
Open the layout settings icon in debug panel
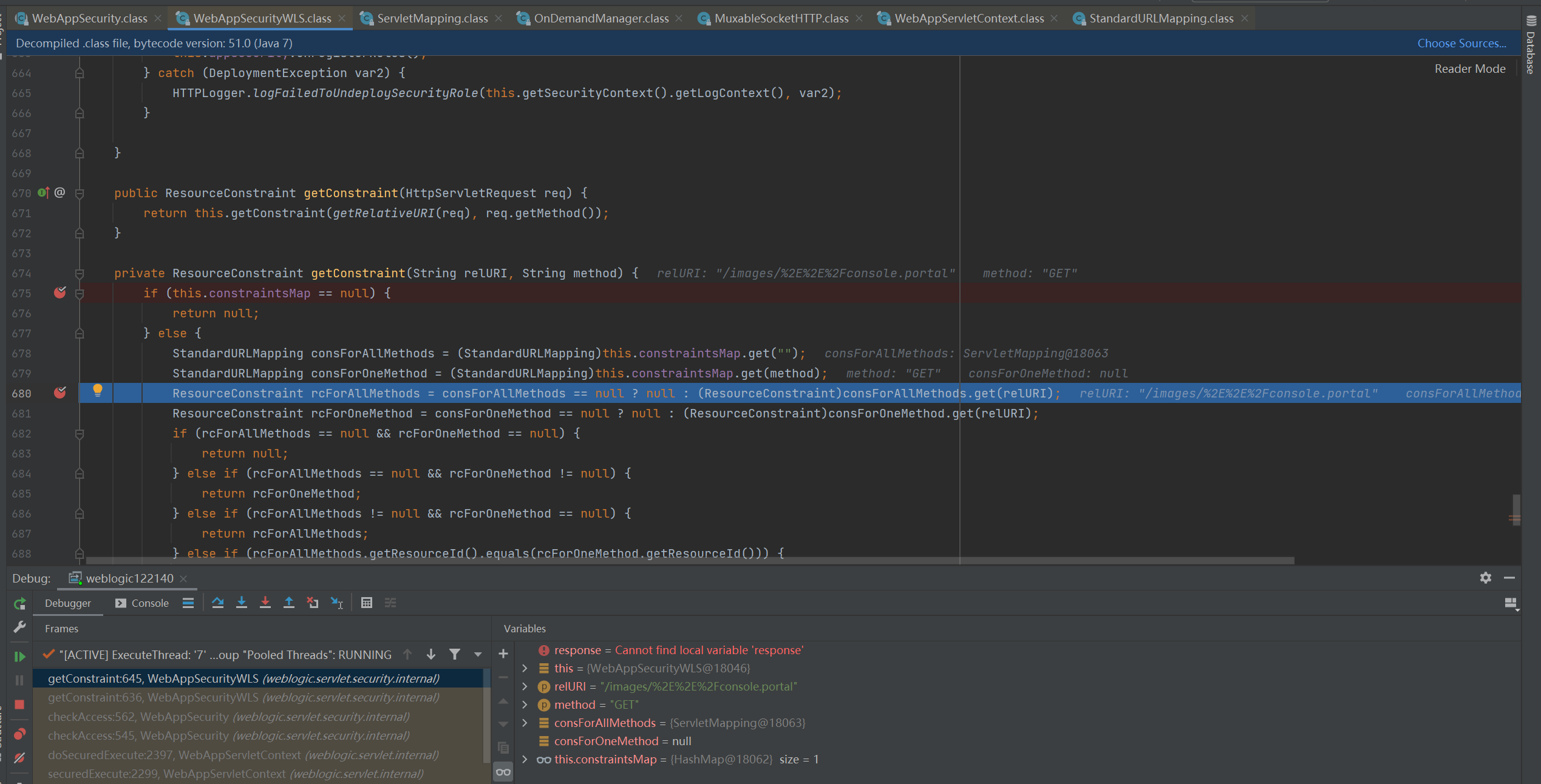[1511, 603]
